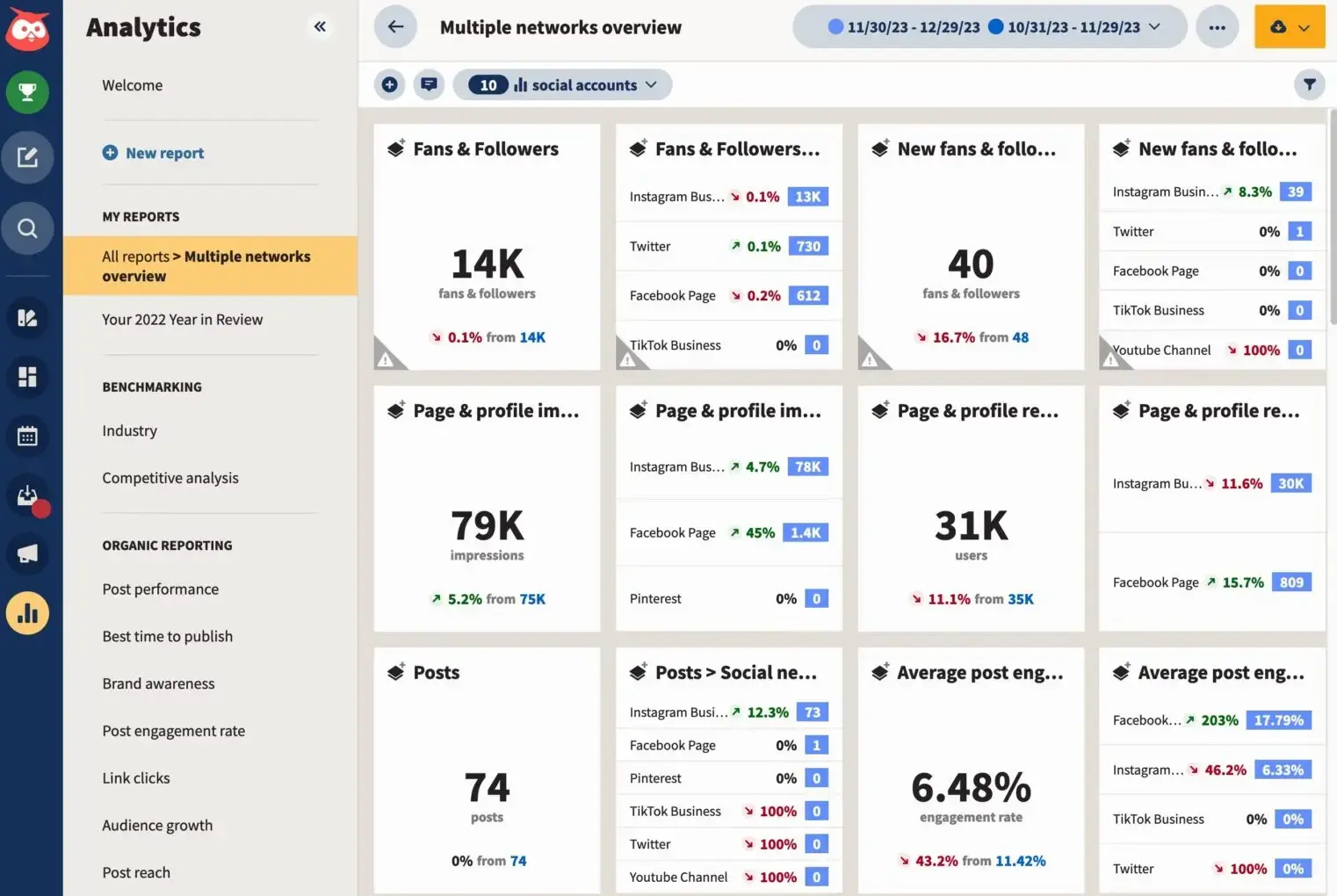Click the back arrow next to the report title
Viewport: 1337px width, 896px height.
coord(394,26)
